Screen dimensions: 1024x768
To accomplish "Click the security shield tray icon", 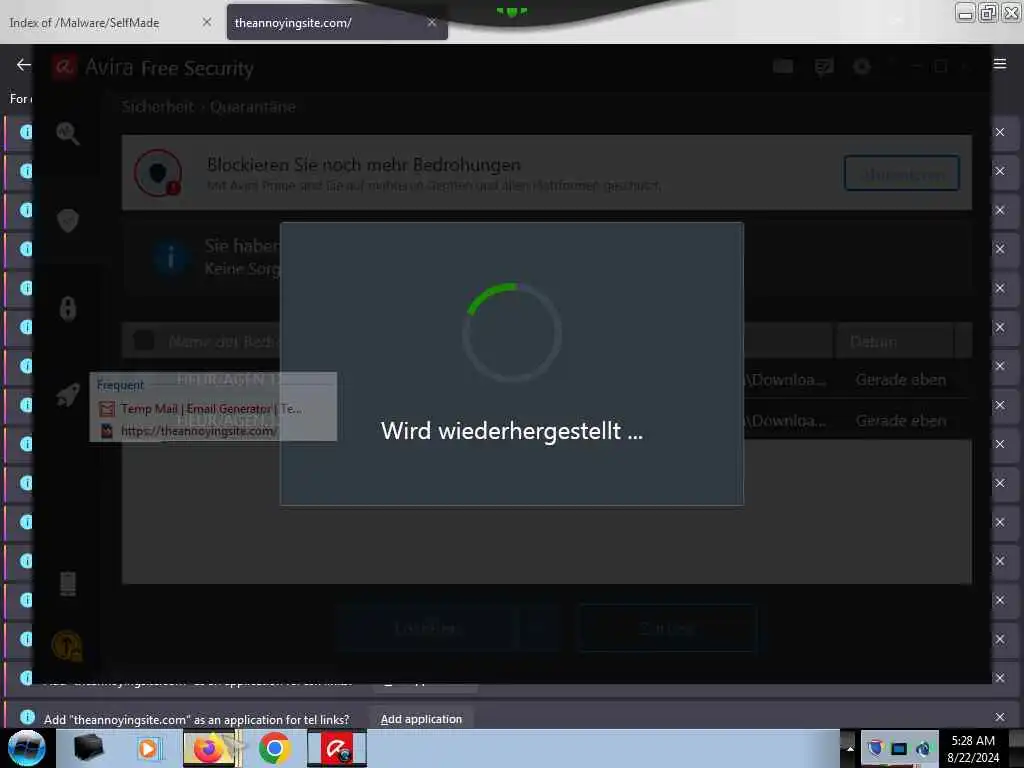I will (x=875, y=748).
